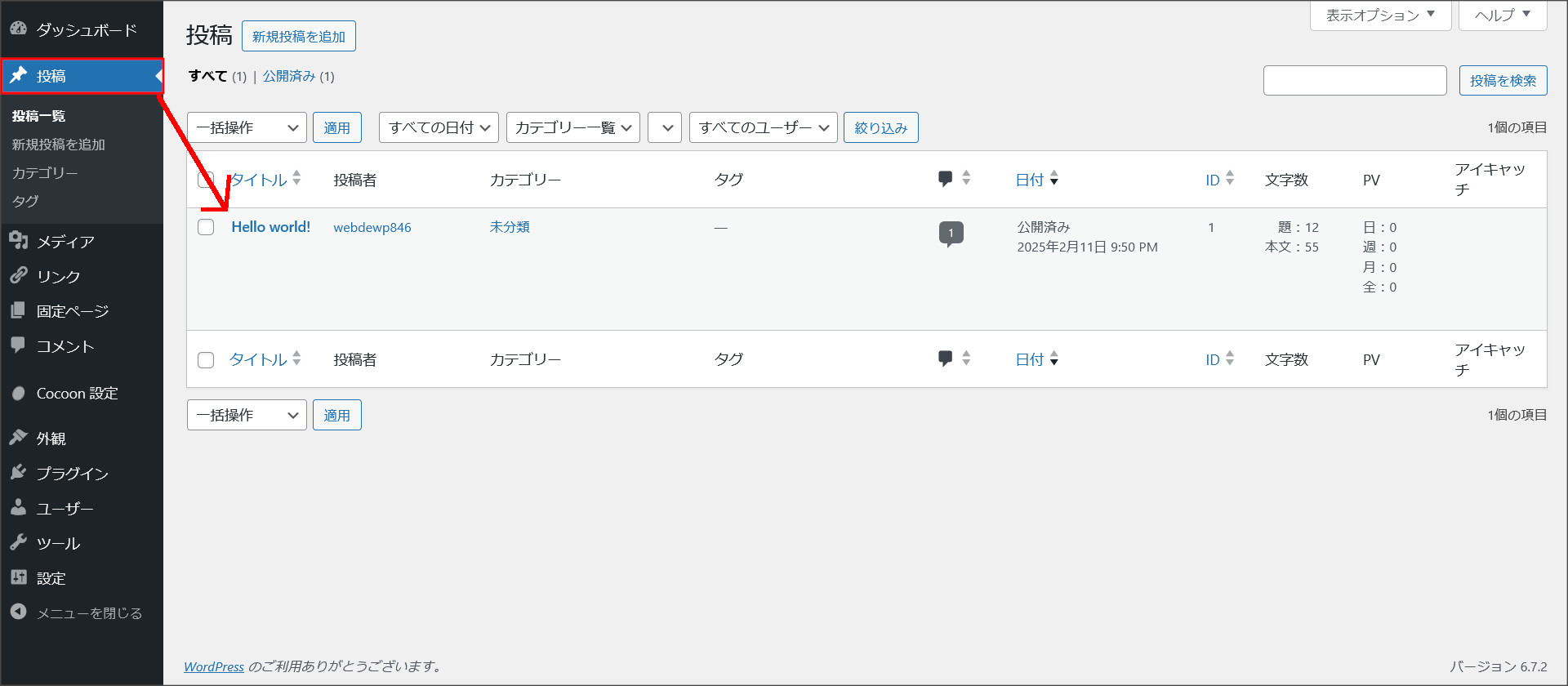Click the 設定 sliders icon in sidebar
This screenshot has width=1568, height=686.
point(18,577)
